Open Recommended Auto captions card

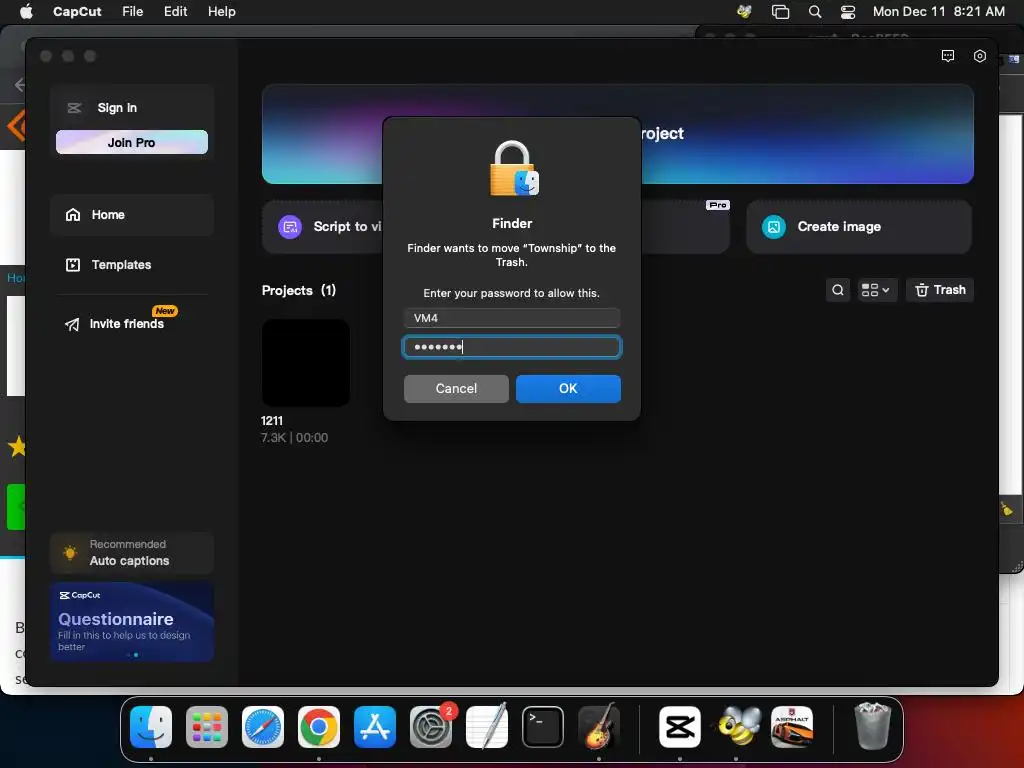[x=132, y=553]
